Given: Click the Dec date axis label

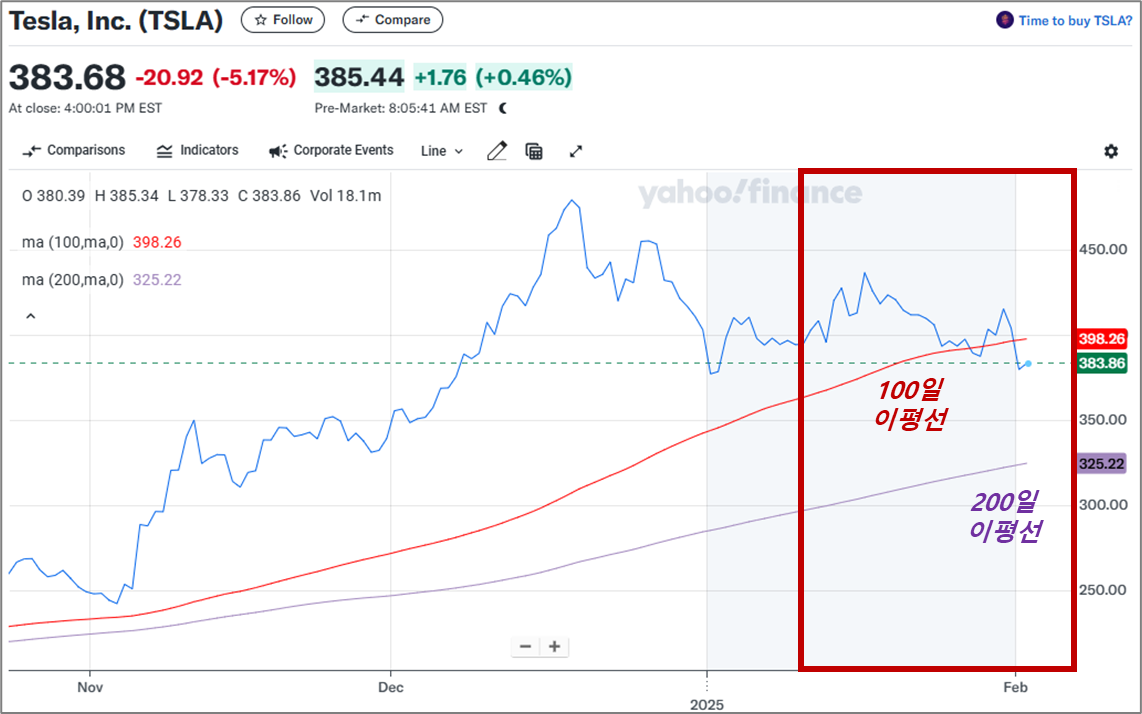Looking at the screenshot, I should pos(390,687).
